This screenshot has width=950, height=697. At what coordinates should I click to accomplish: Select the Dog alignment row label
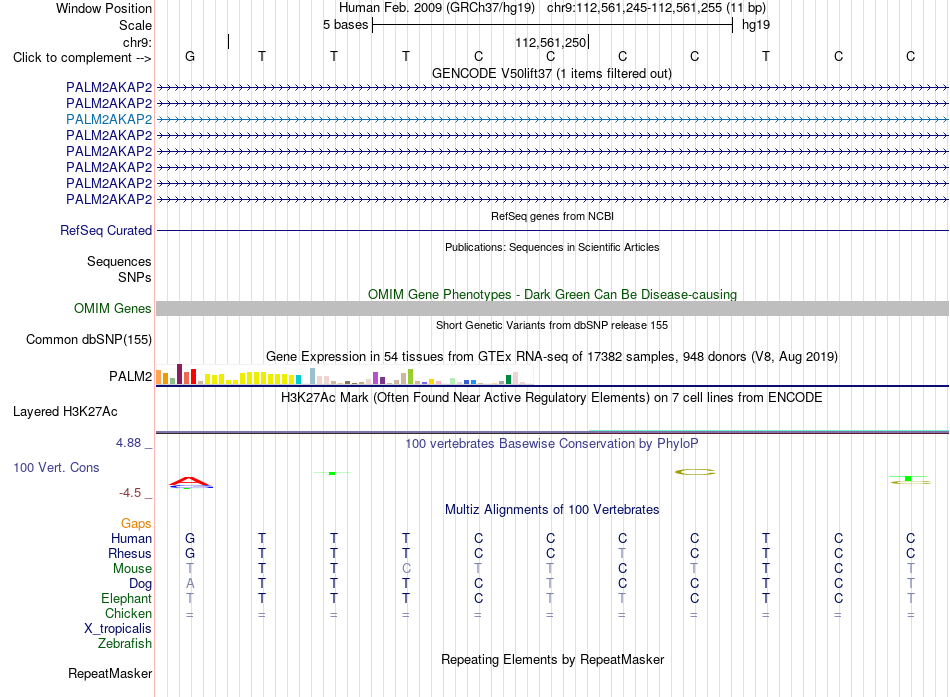[x=141, y=584]
